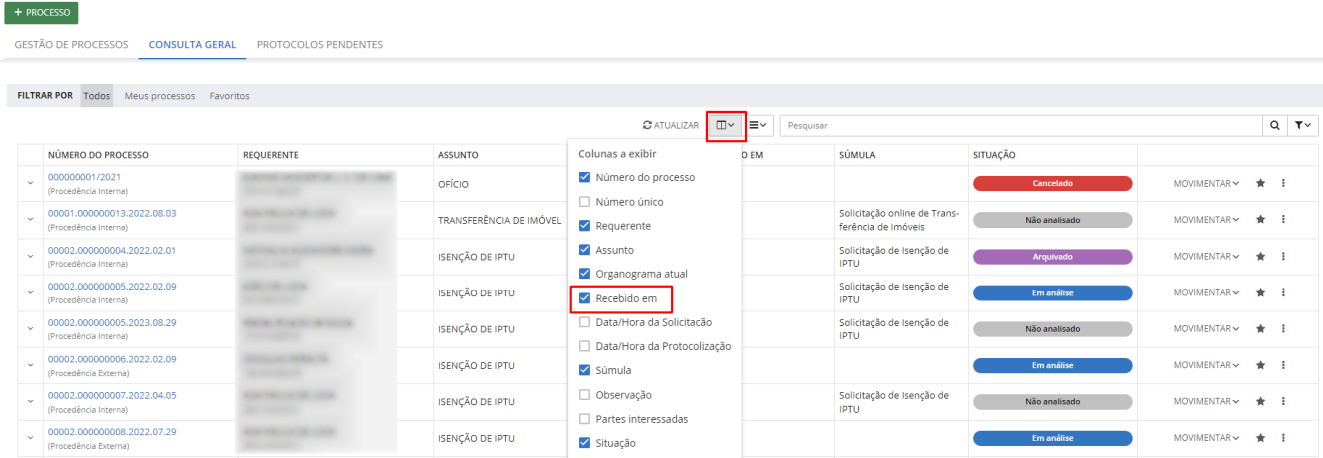Open the column visibility selector icon
Viewport: 1323px width, 458px height.
pyautogui.click(x=726, y=125)
